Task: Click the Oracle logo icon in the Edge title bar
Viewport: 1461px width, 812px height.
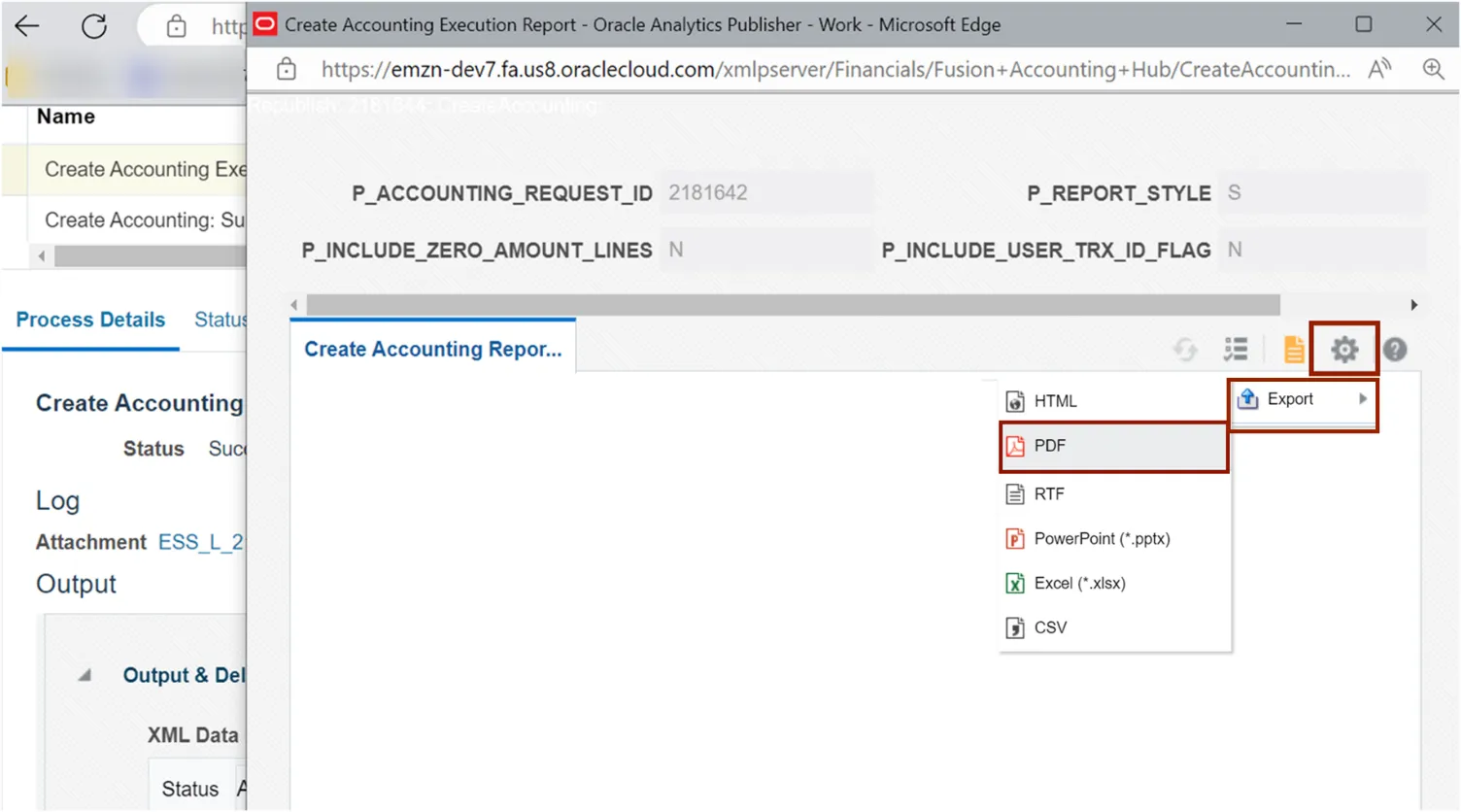Action: pos(264,24)
